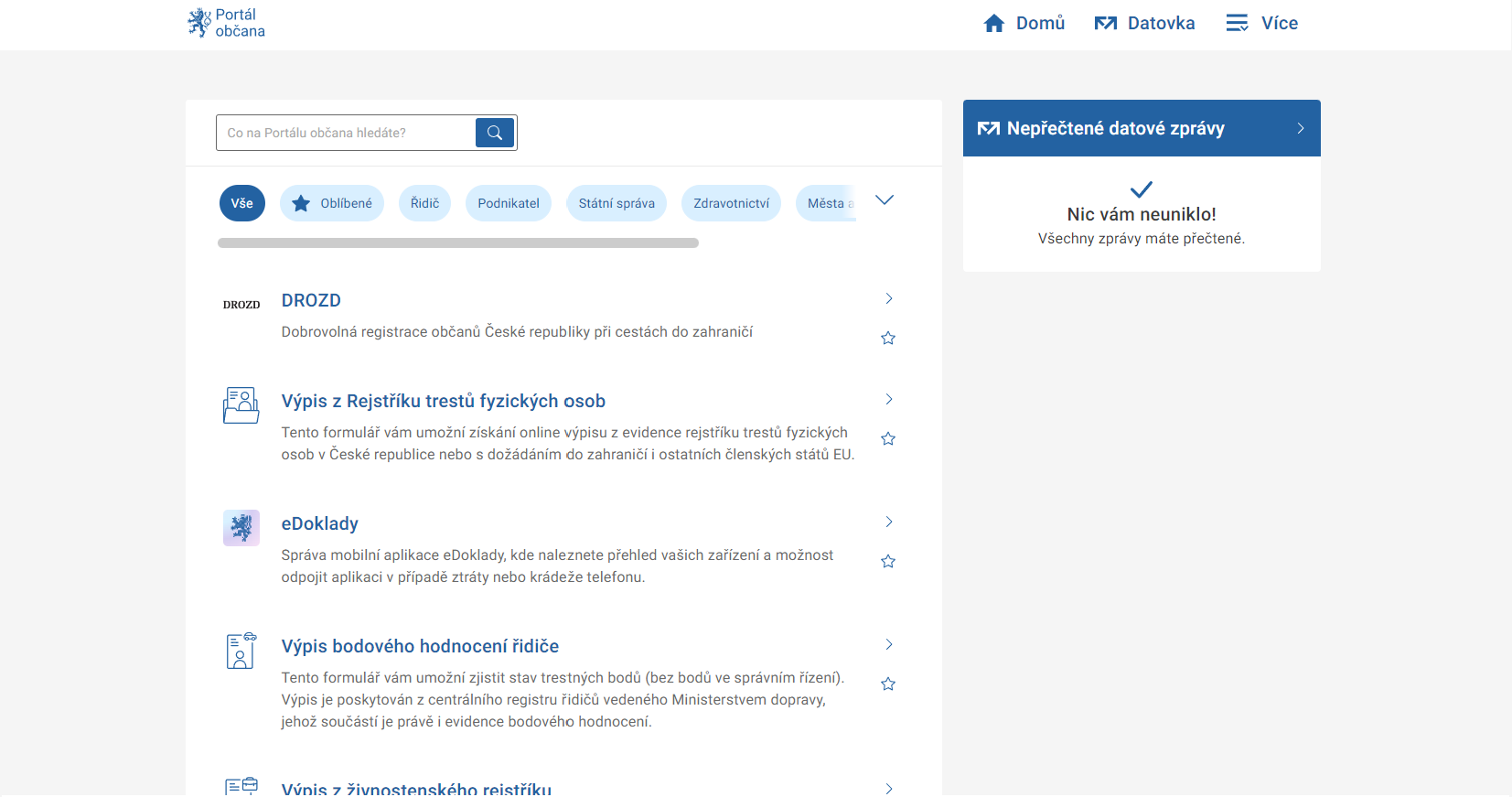Image resolution: width=1512 pixels, height=797 pixels.
Task: Open the Více hamburger menu
Action: (x=1261, y=23)
